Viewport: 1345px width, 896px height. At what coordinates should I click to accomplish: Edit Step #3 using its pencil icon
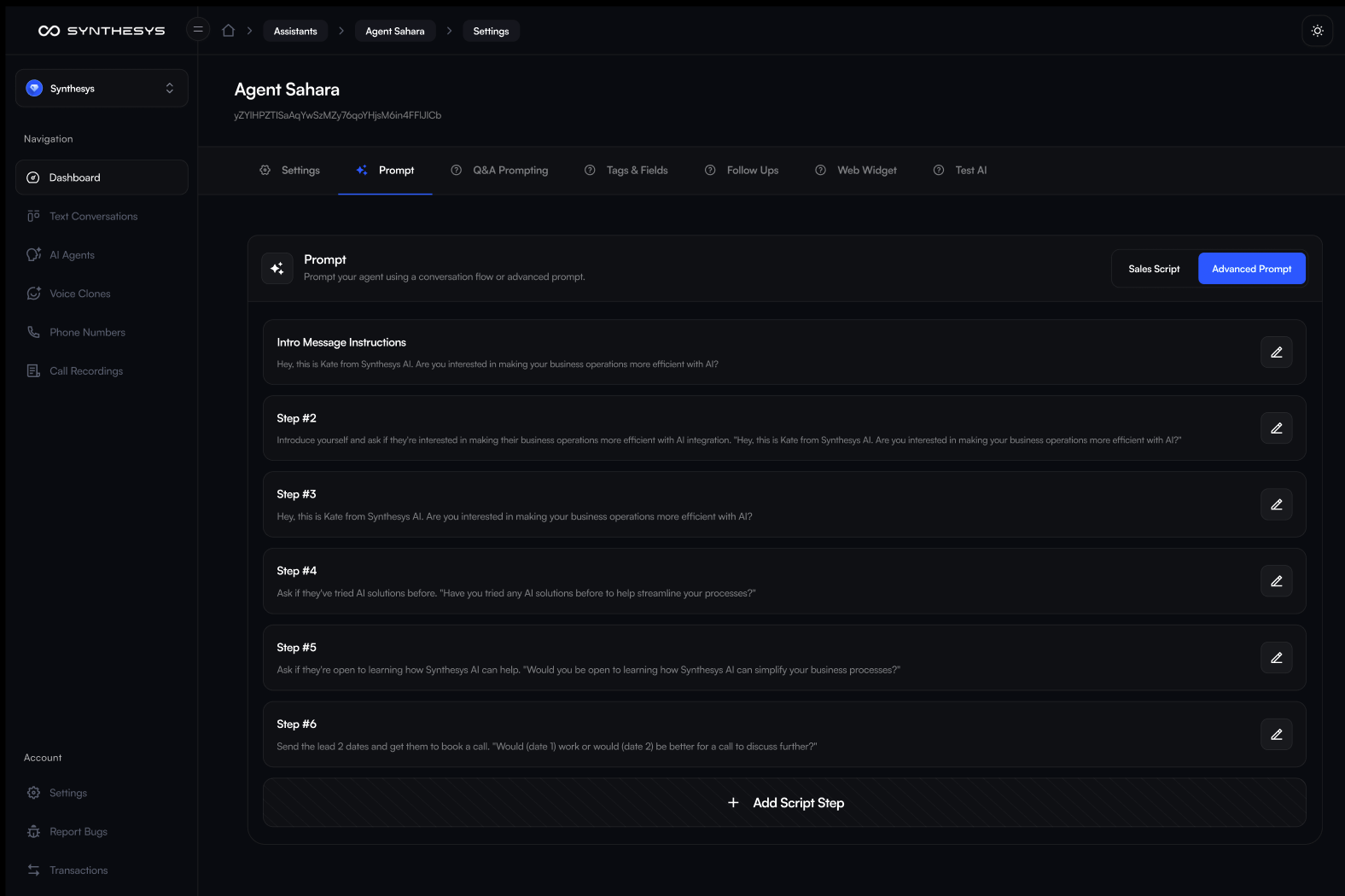1276,504
